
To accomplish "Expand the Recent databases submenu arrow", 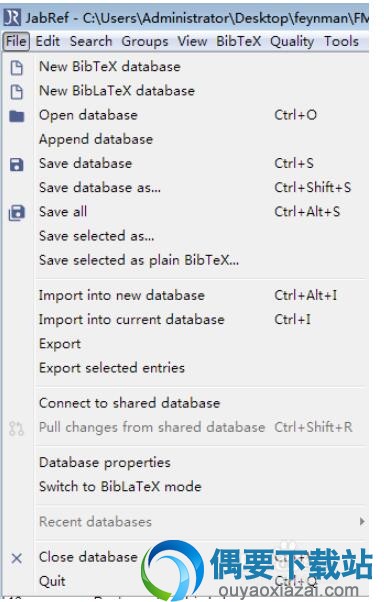I will point(362,521).
